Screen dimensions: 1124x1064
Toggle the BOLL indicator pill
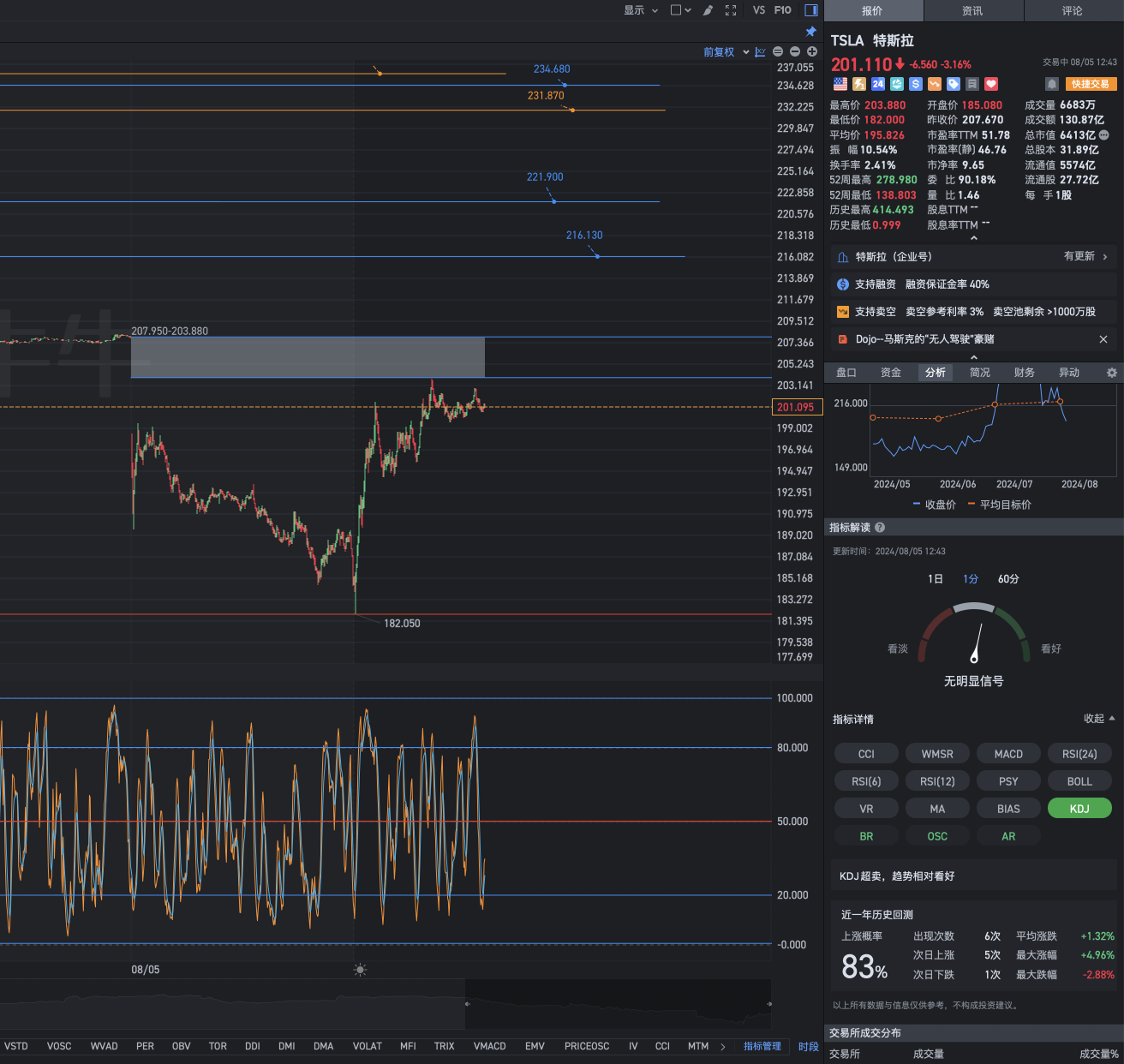(x=1079, y=781)
